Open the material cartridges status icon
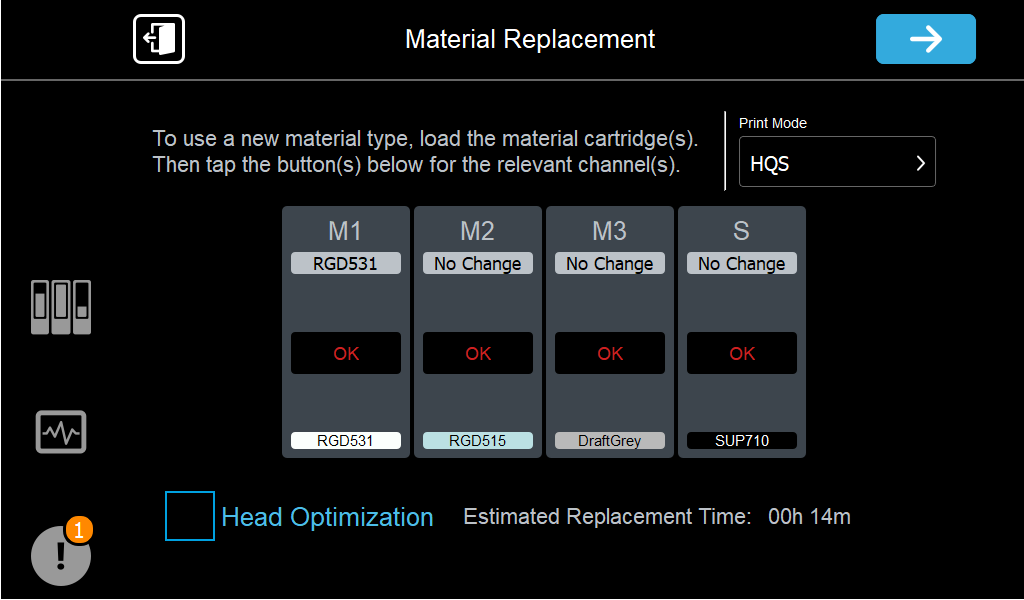Image resolution: width=1024 pixels, height=600 pixels. point(61,307)
